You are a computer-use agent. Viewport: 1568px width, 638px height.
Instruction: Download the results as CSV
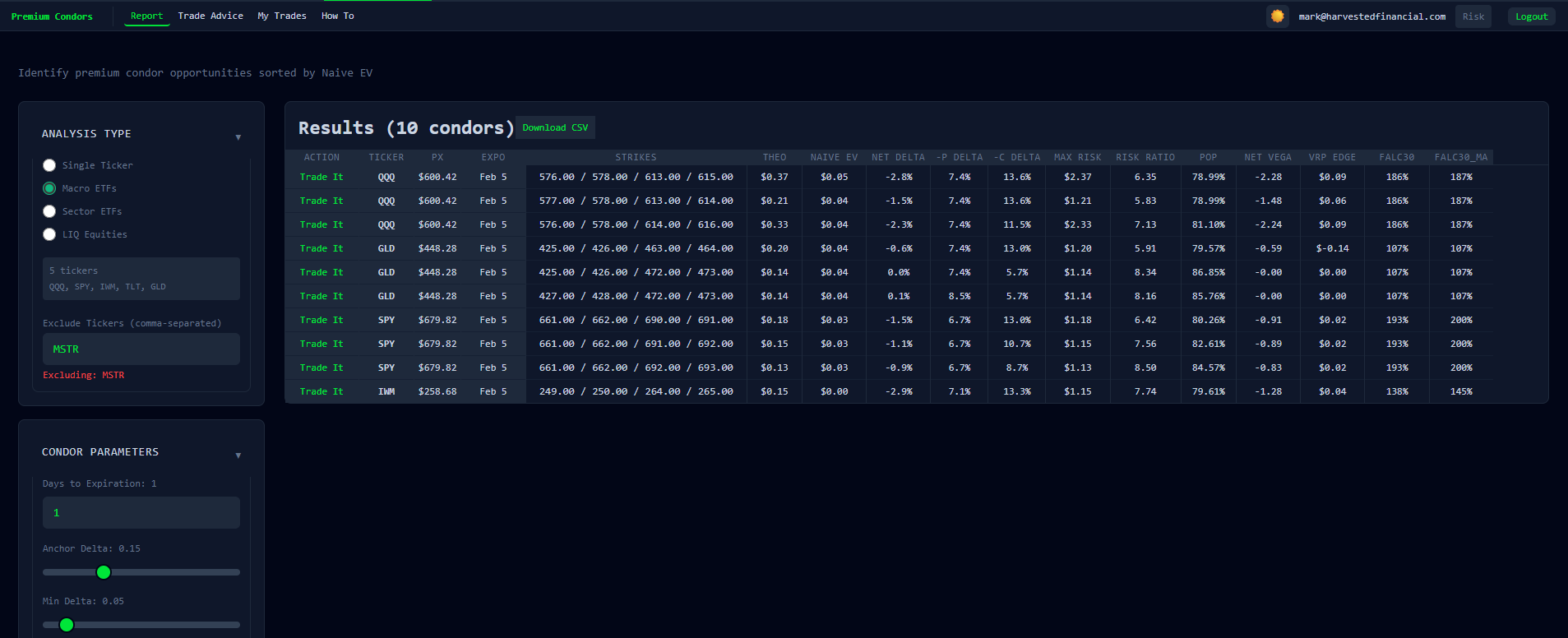pos(555,127)
